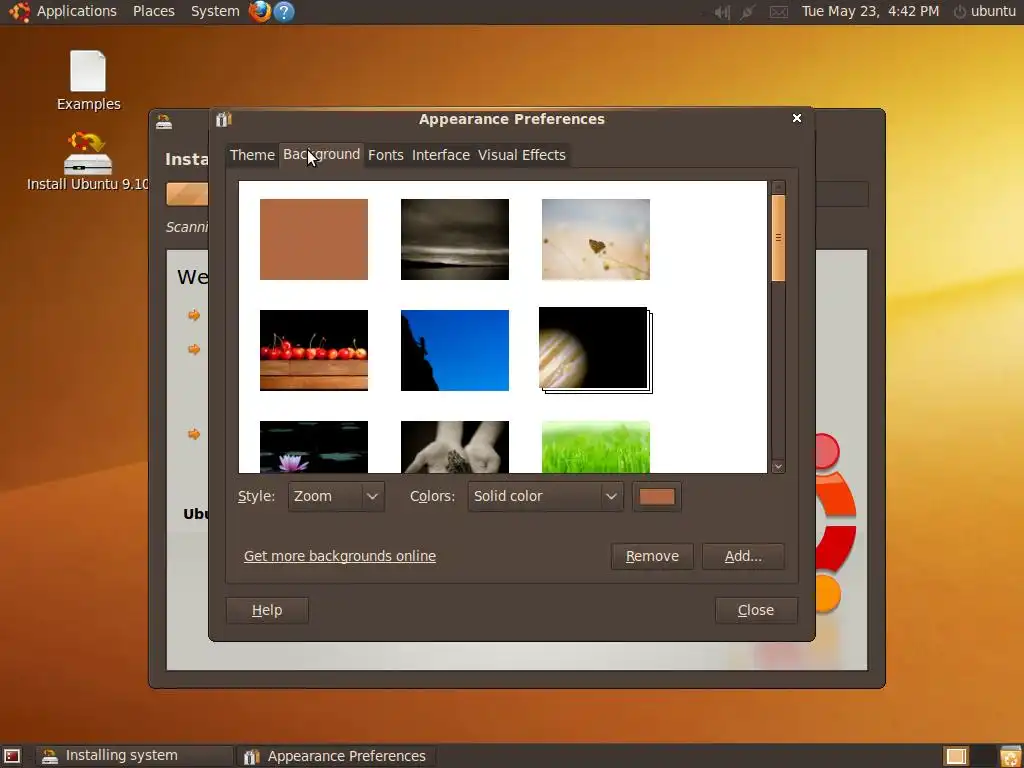Launch Firefox from the top panel

coord(260,11)
